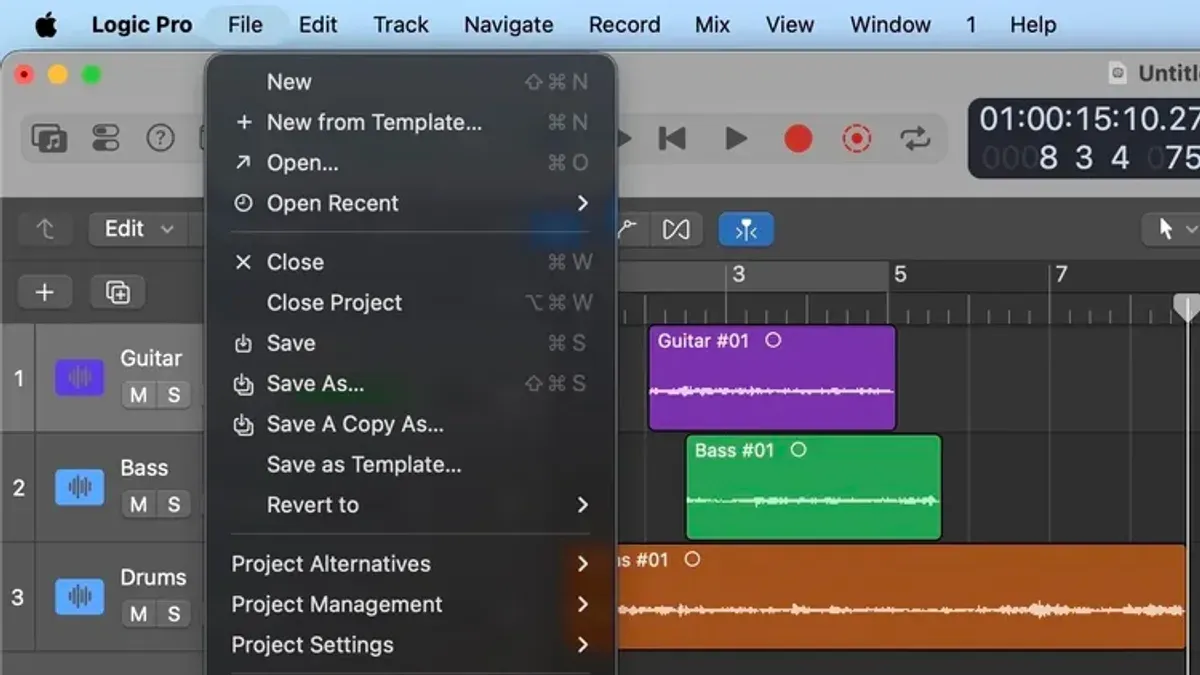Click the Bass track blue waveform icon
This screenshot has height=675, width=1200.
79,487
